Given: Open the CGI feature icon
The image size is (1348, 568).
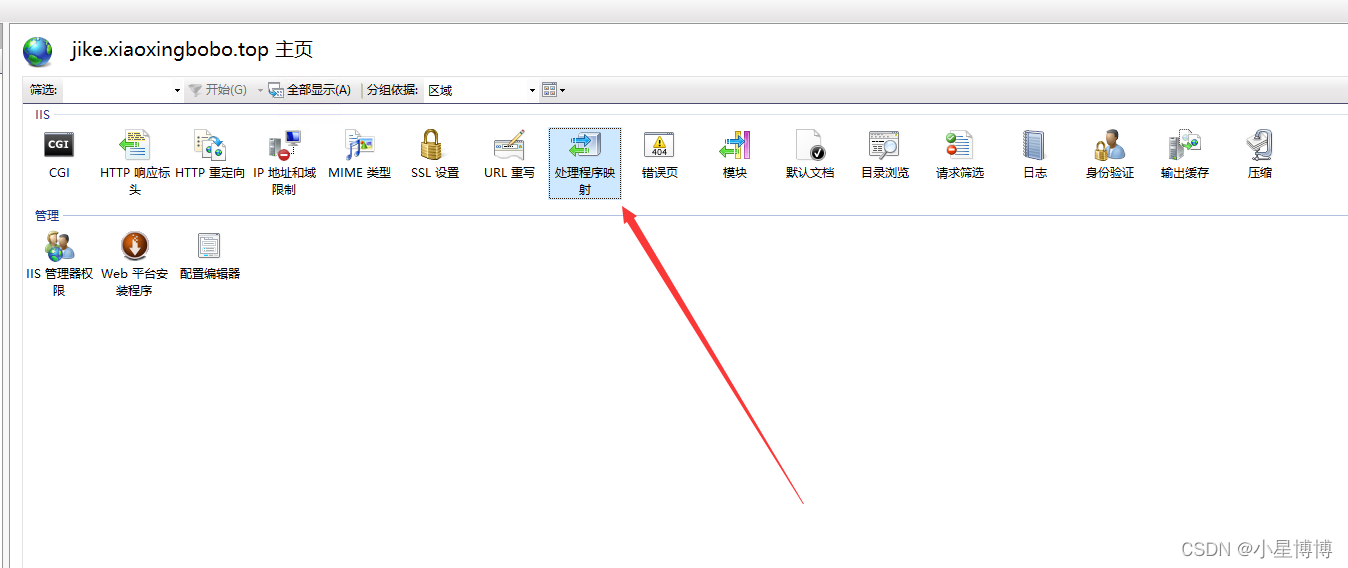Looking at the screenshot, I should pyautogui.click(x=59, y=145).
